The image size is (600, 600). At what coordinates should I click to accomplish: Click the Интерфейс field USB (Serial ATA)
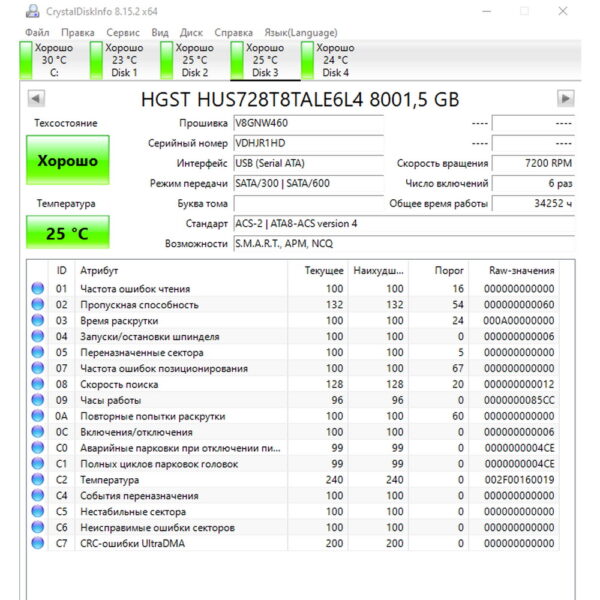308,163
